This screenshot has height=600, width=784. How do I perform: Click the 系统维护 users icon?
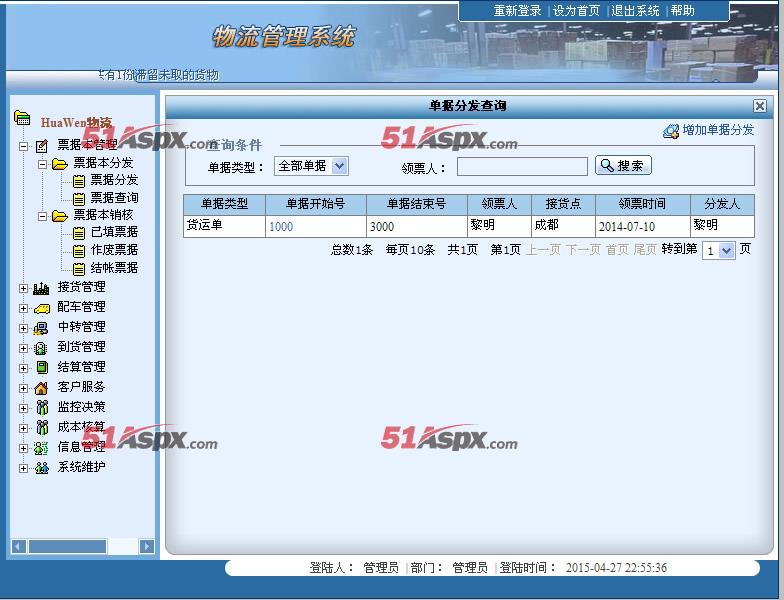[x=42, y=468]
